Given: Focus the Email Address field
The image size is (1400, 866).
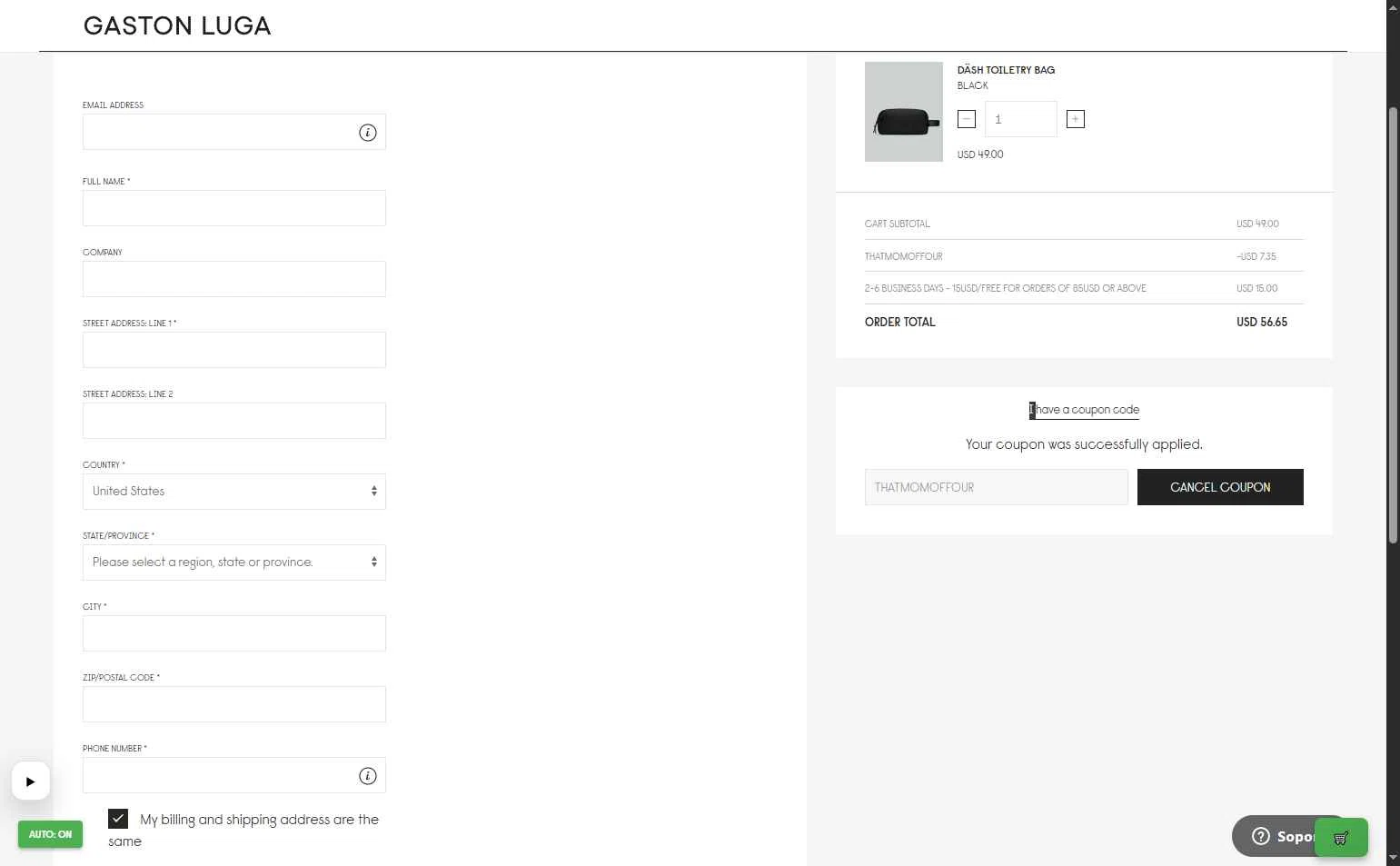Looking at the screenshot, I should pyautogui.click(x=234, y=132).
